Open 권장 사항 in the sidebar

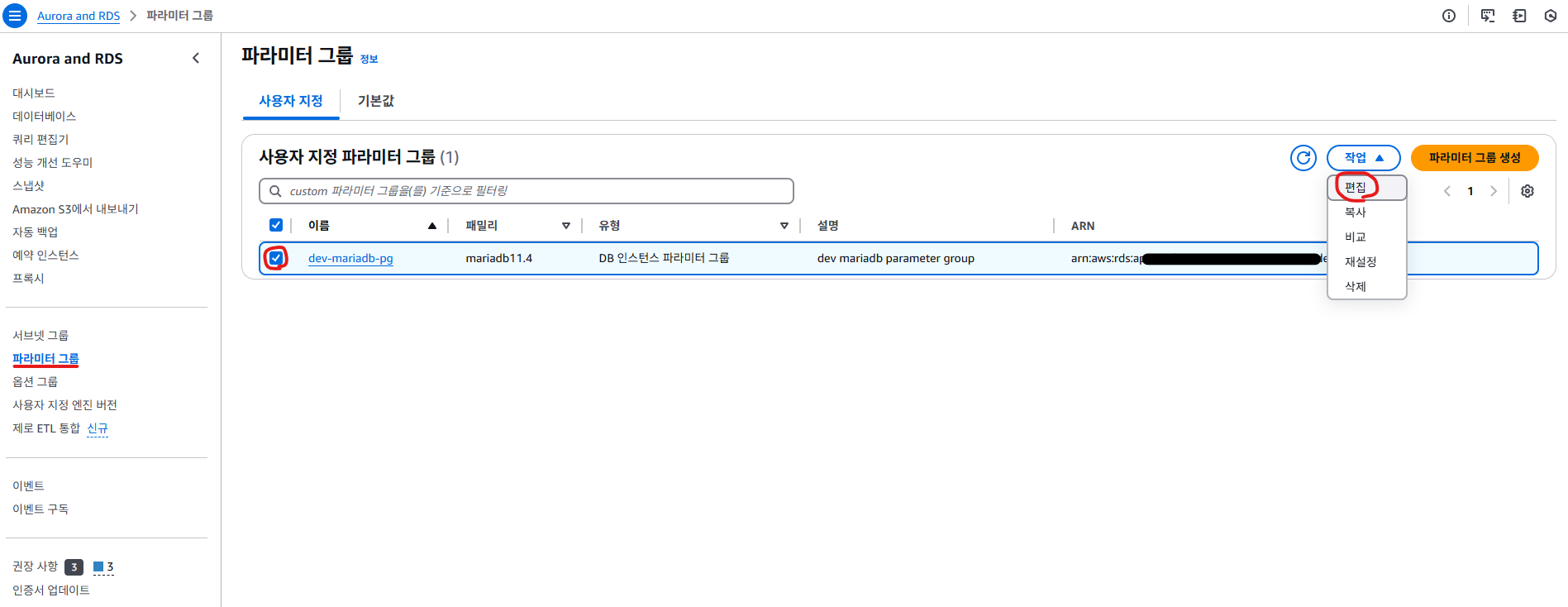point(36,566)
